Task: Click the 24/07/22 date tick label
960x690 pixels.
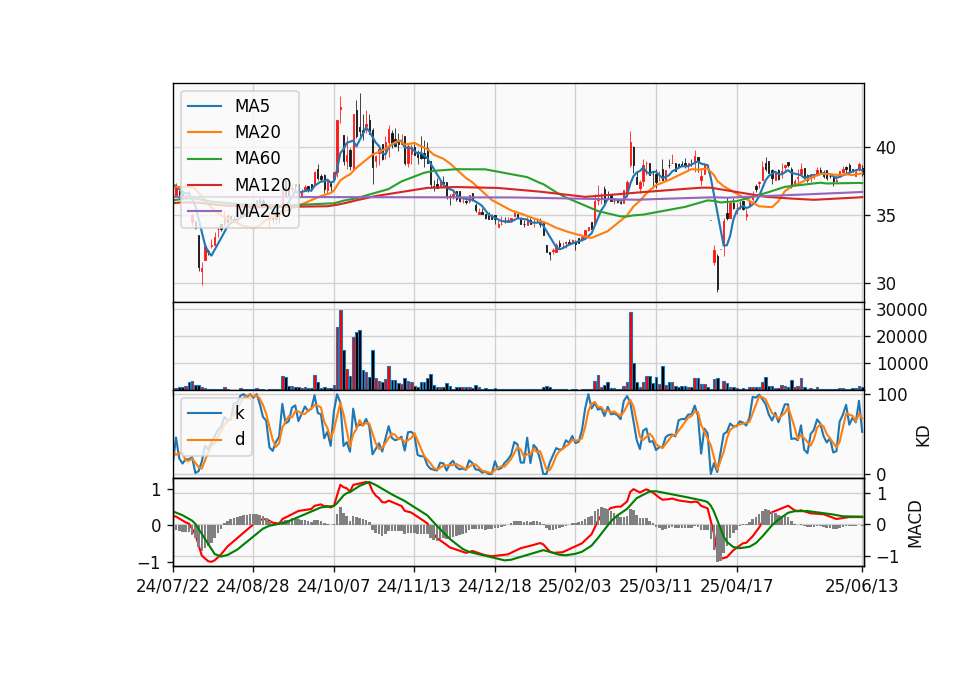Action: [x=173, y=586]
